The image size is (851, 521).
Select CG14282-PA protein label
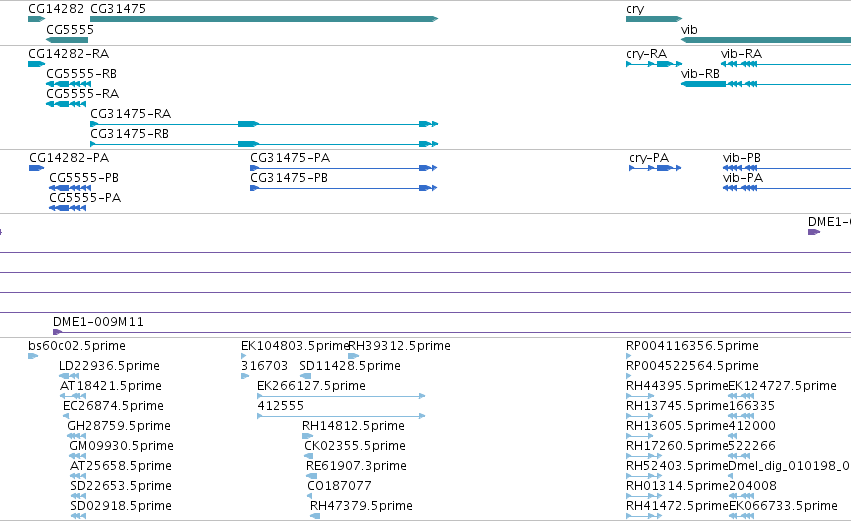[69, 158]
